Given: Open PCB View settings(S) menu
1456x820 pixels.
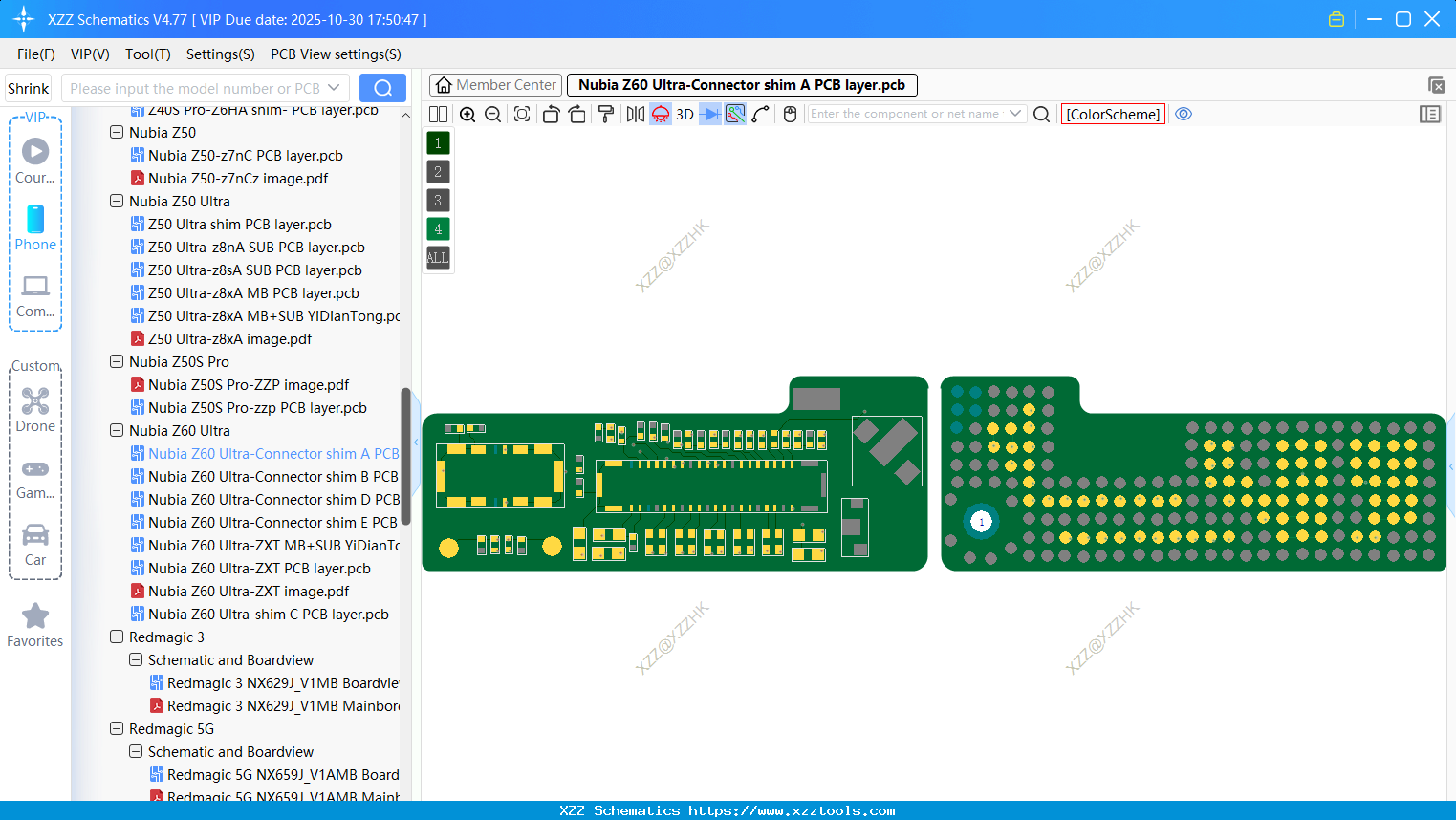Looking at the screenshot, I should (x=336, y=54).
